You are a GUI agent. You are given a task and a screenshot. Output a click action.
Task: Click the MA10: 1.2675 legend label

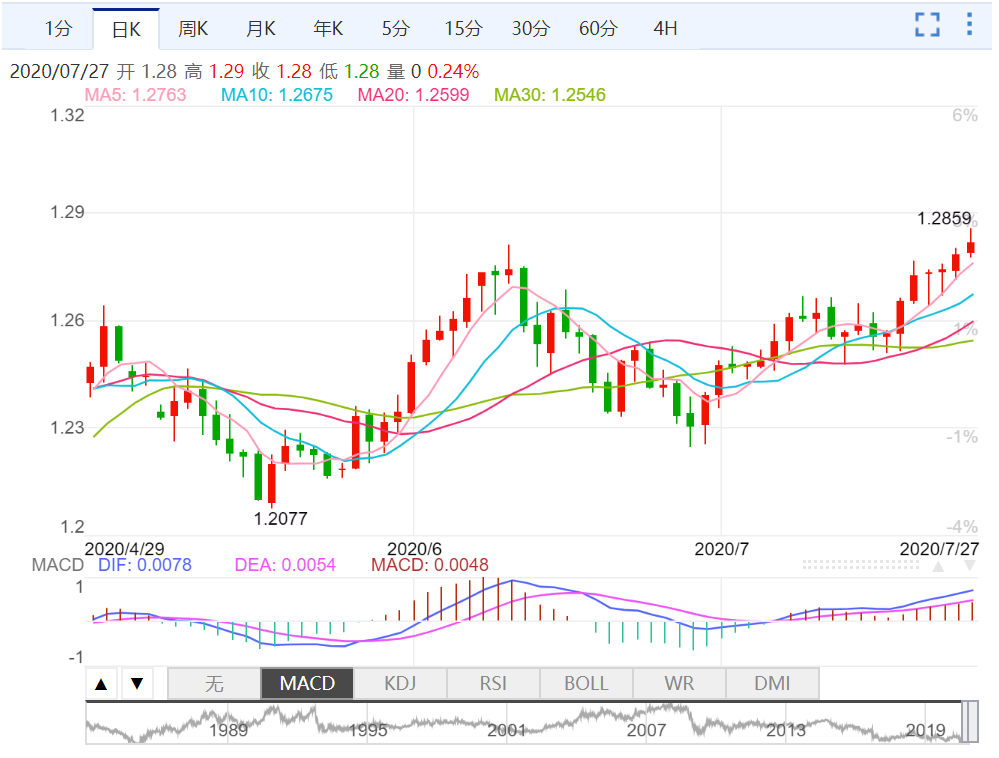(x=277, y=95)
